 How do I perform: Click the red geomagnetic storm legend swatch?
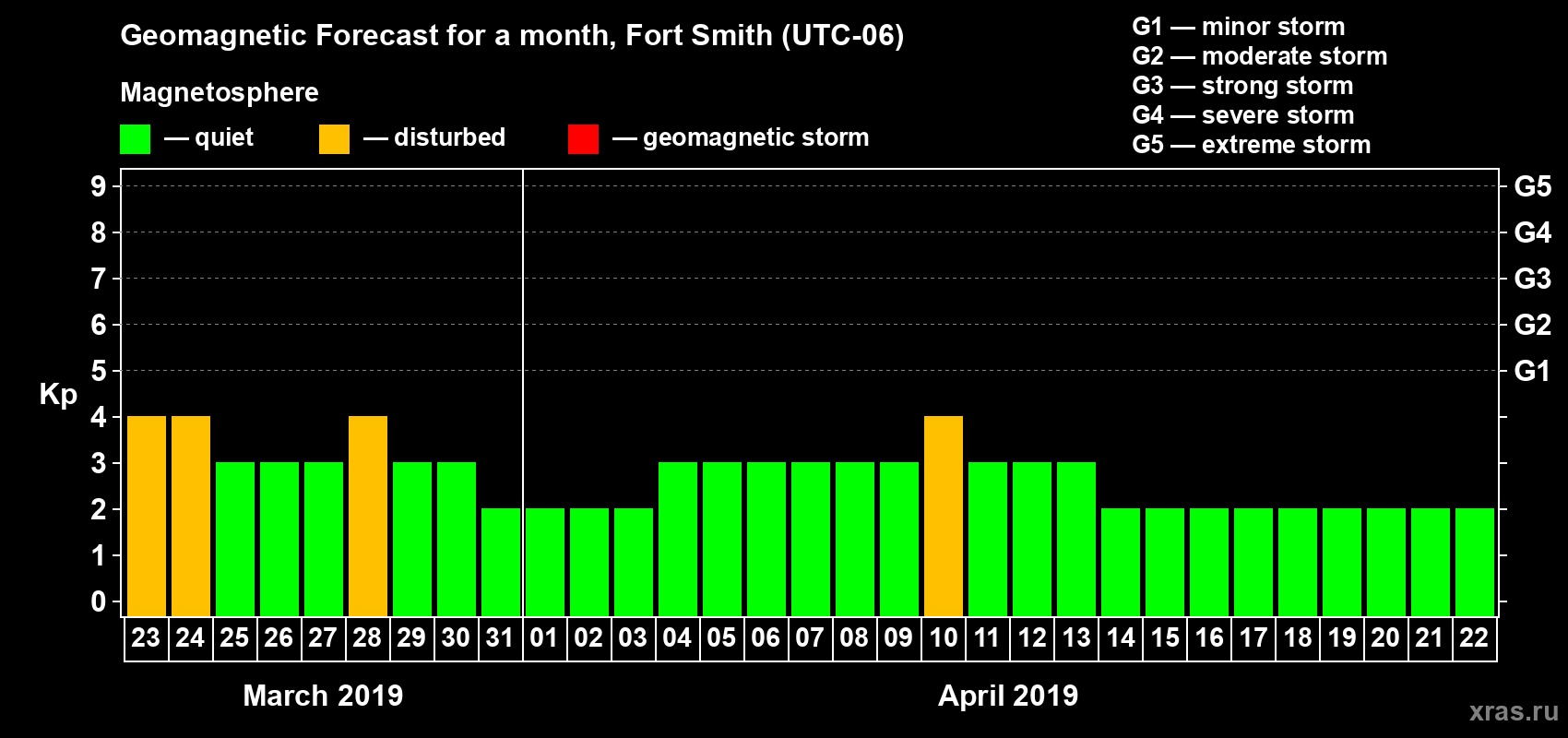[583, 139]
